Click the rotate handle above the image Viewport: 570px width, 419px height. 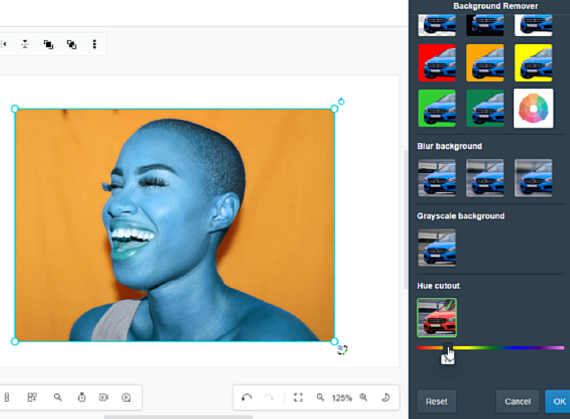(x=341, y=101)
